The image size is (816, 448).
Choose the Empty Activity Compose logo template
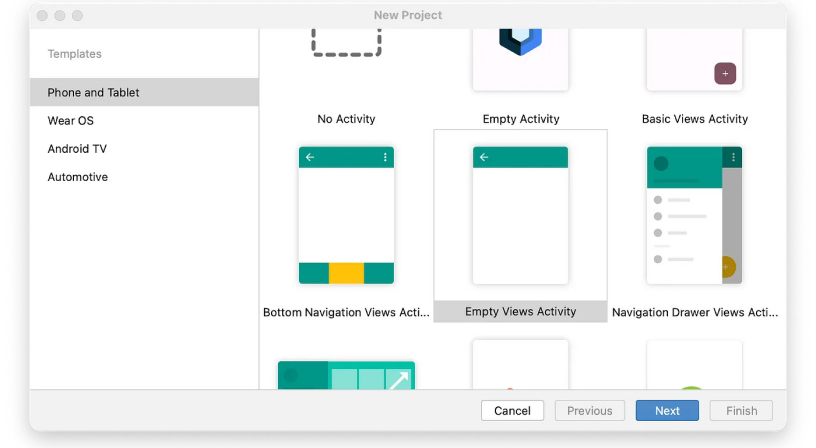coord(520,60)
